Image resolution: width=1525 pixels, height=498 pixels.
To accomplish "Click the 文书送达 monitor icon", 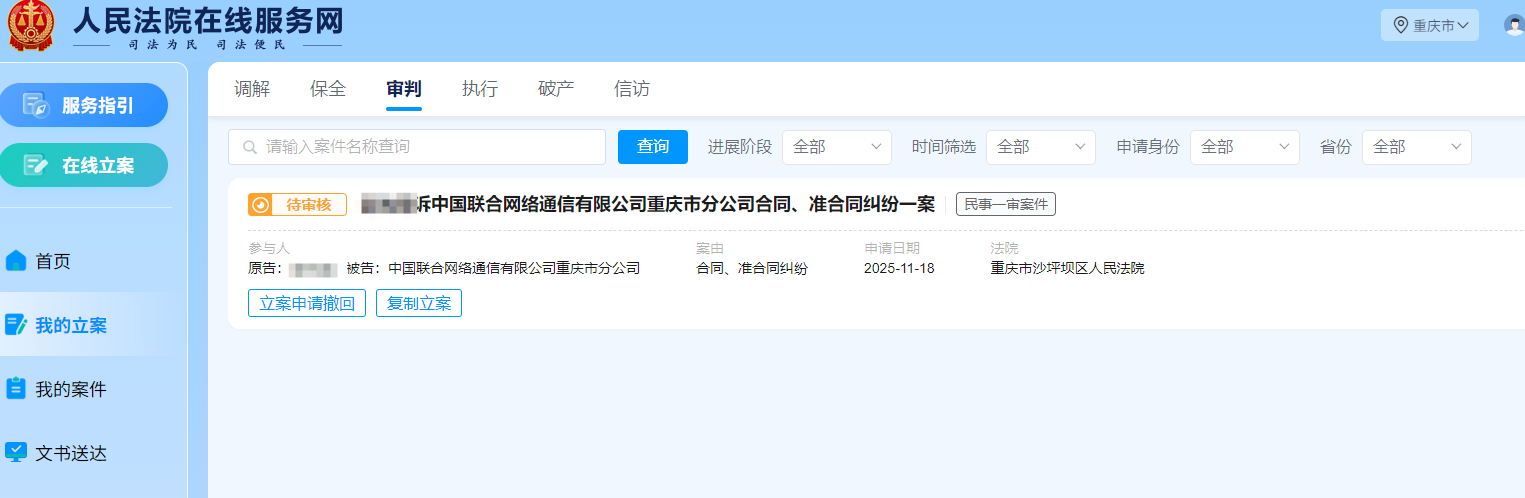I will click(16, 453).
